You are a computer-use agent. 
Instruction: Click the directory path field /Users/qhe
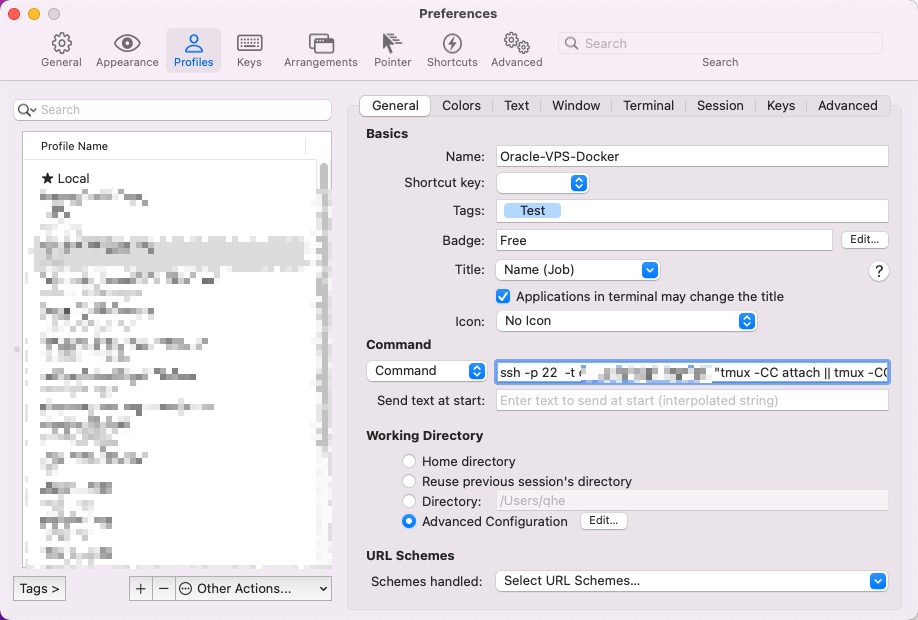coord(692,501)
